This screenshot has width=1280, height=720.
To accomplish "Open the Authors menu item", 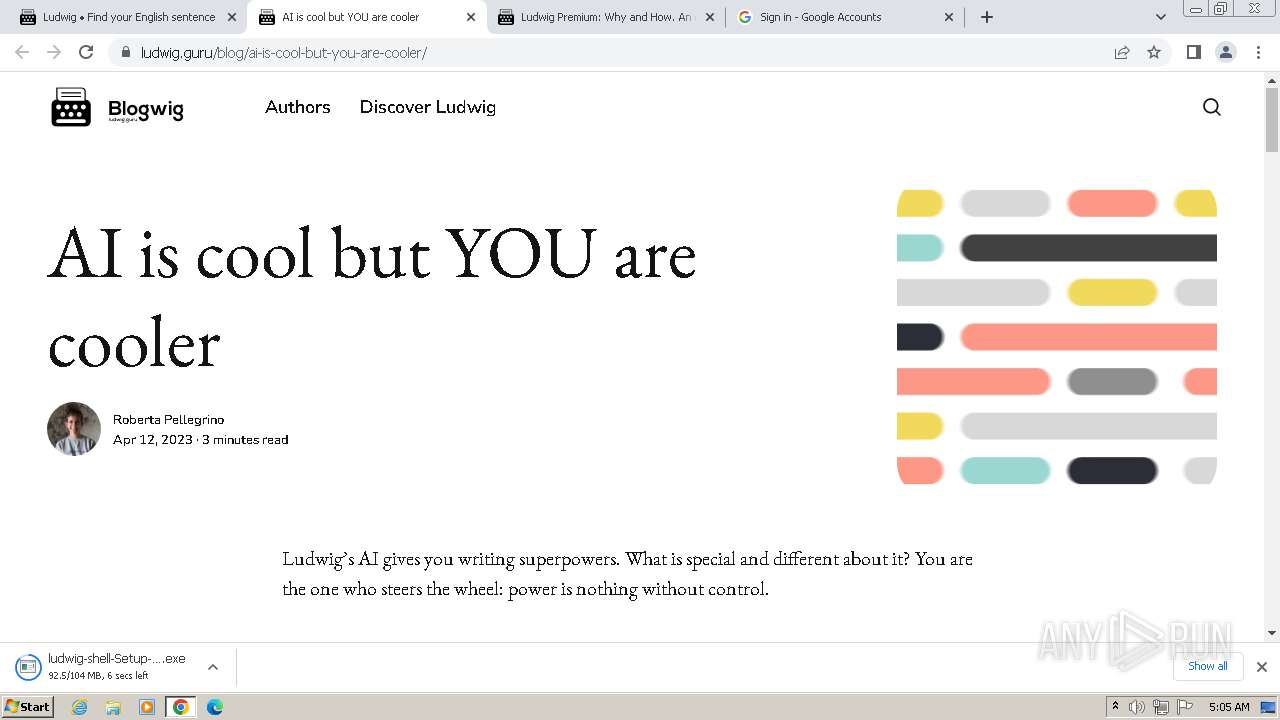I will (298, 107).
